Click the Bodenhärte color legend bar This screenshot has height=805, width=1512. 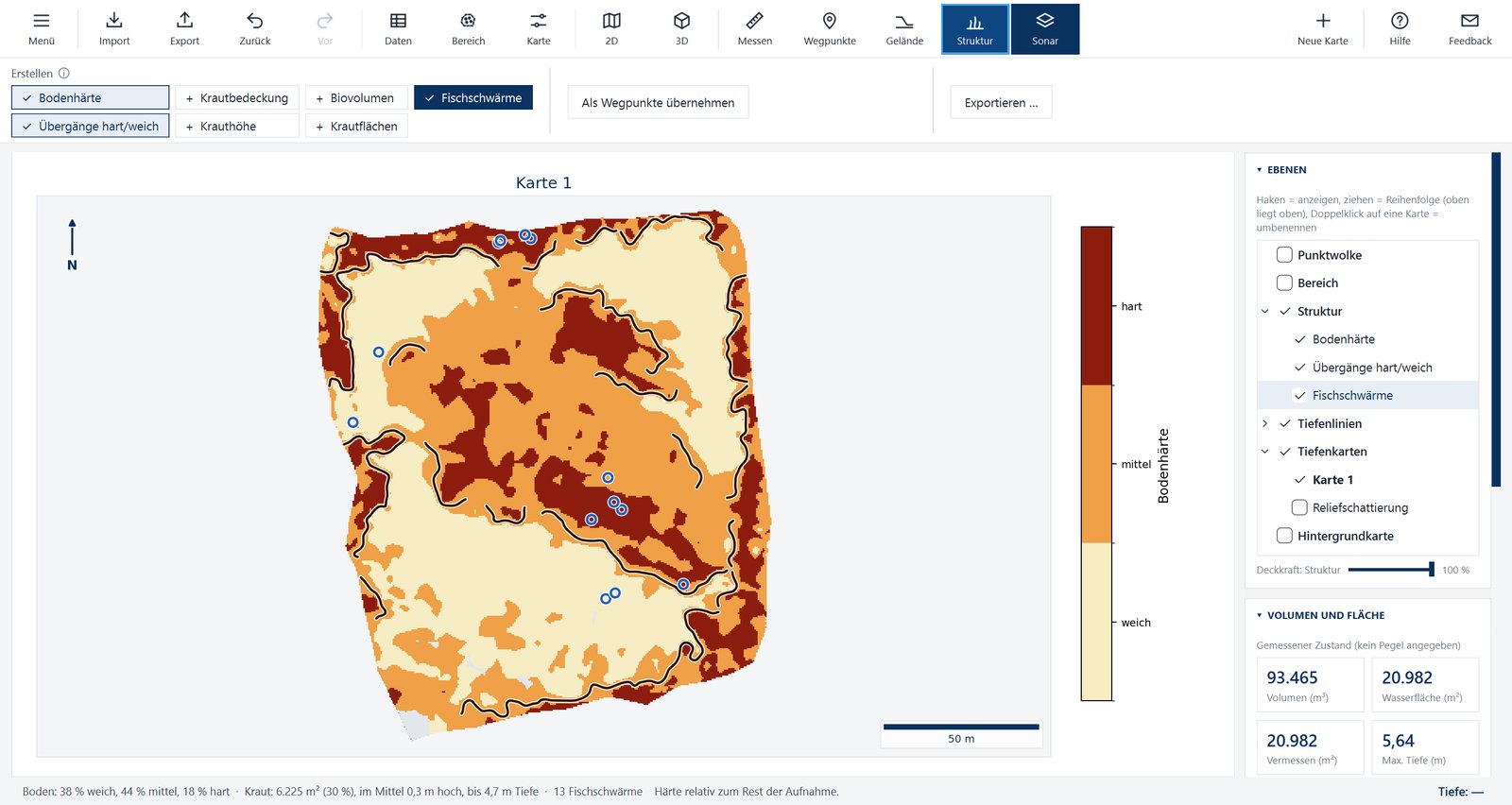(x=1096, y=463)
